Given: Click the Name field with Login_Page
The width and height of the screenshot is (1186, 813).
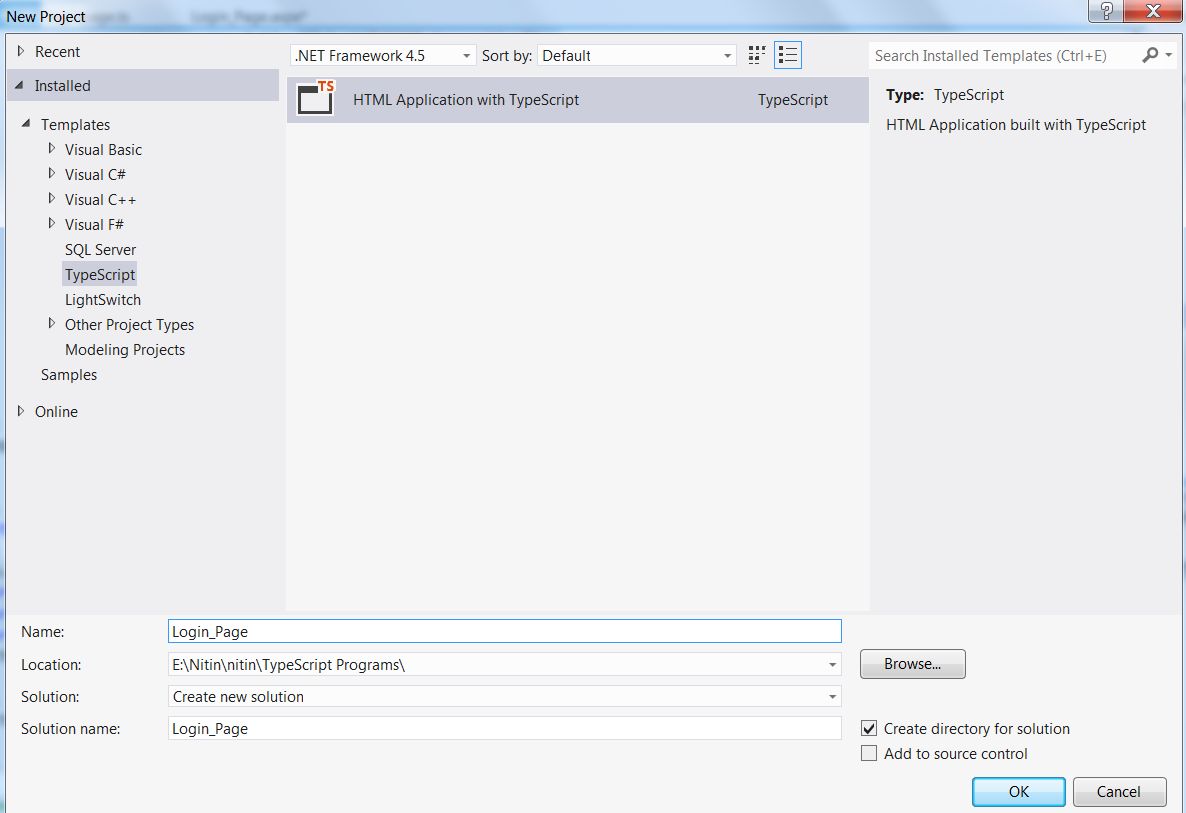Looking at the screenshot, I should click(505, 631).
